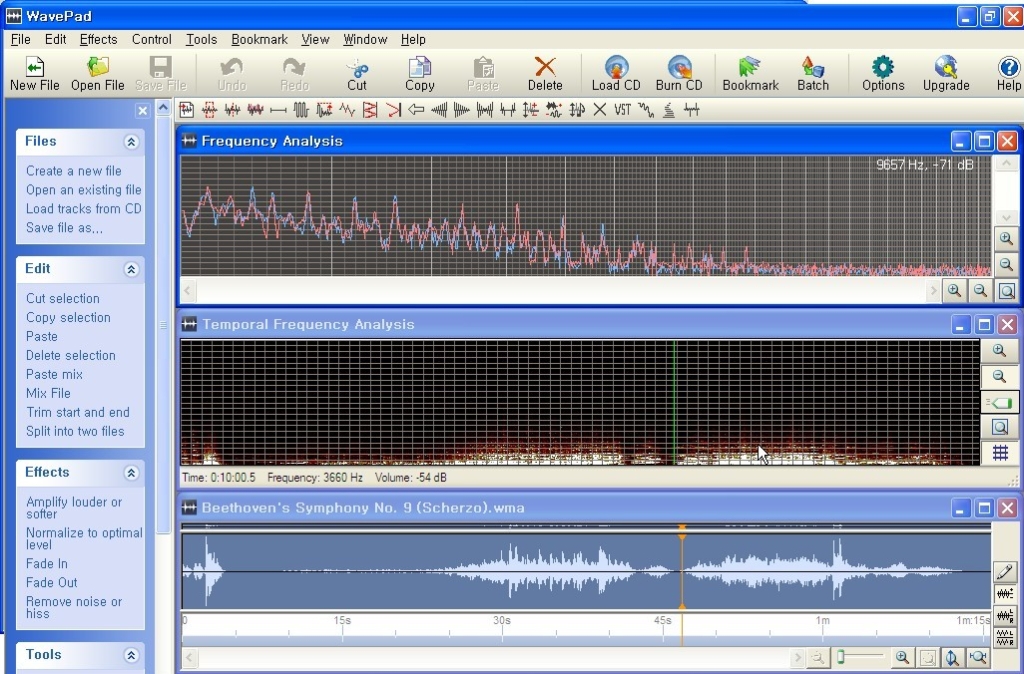This screenshot has width=1024, height=674.
Task: Collapse the Effects sidebar section
Action: click(x=131, y=473)
